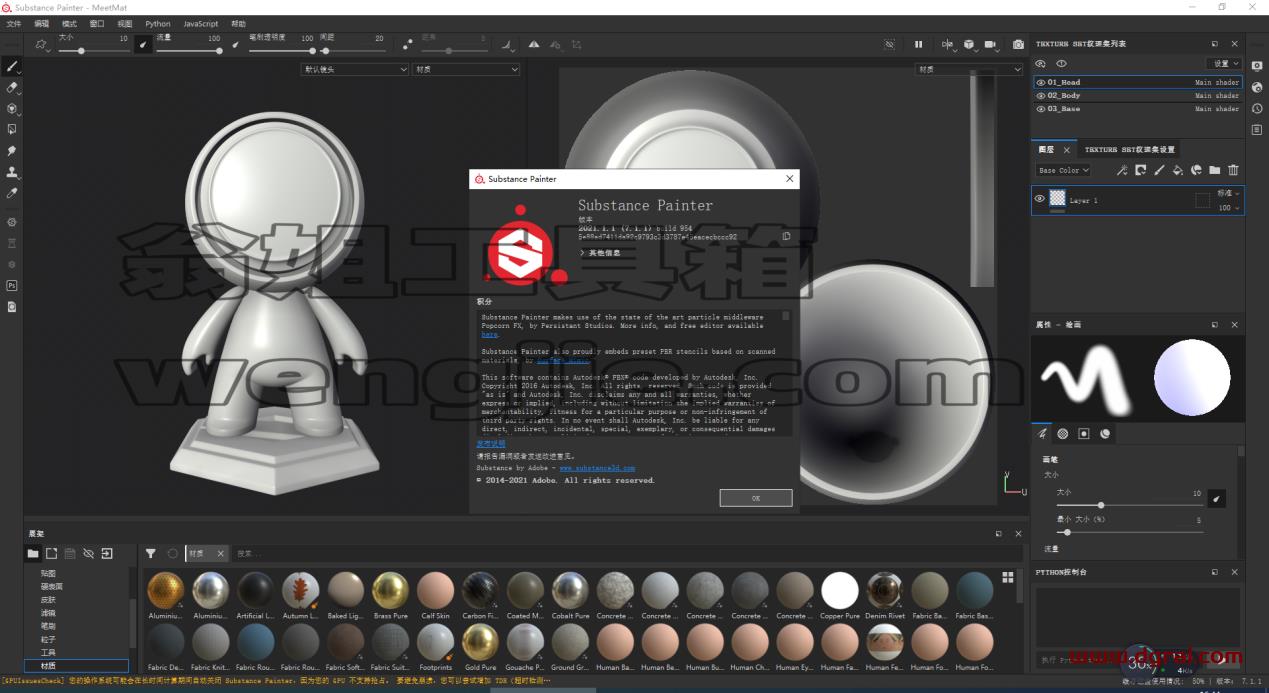The image size is (1269, 693).
Task: Open the history clock icon in right dock
Action: tap(1257, 108)
